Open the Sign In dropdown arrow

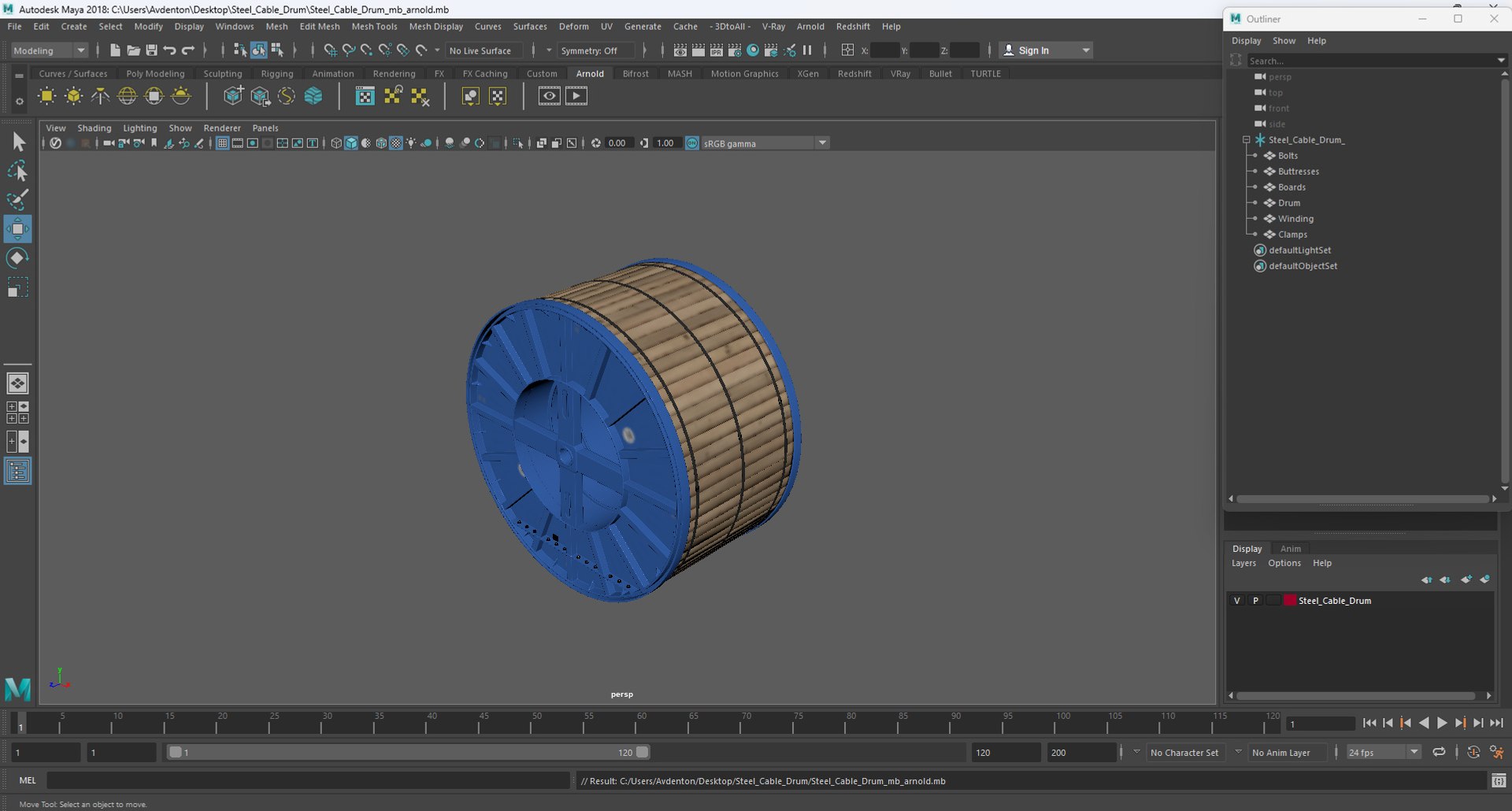[1086, 50]
